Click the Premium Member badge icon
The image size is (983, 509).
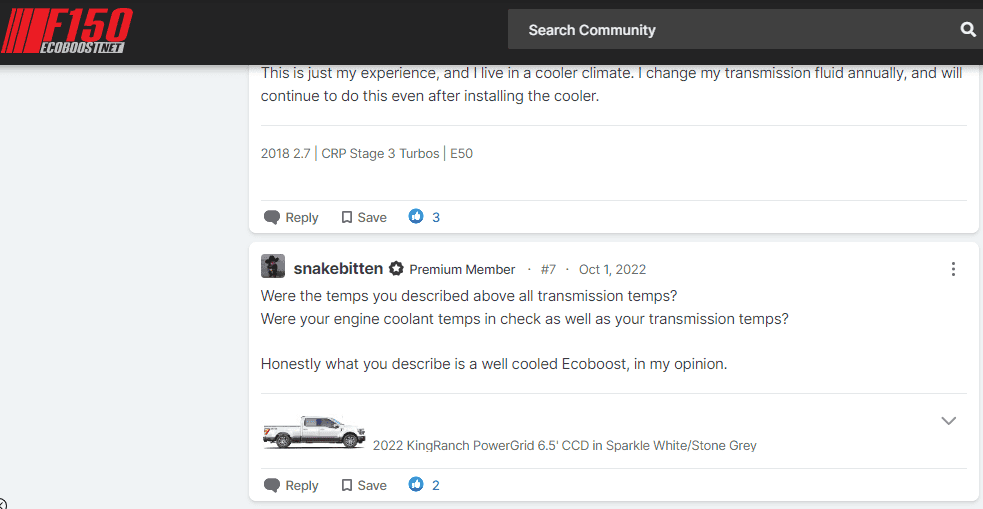[x=396, y=269]
